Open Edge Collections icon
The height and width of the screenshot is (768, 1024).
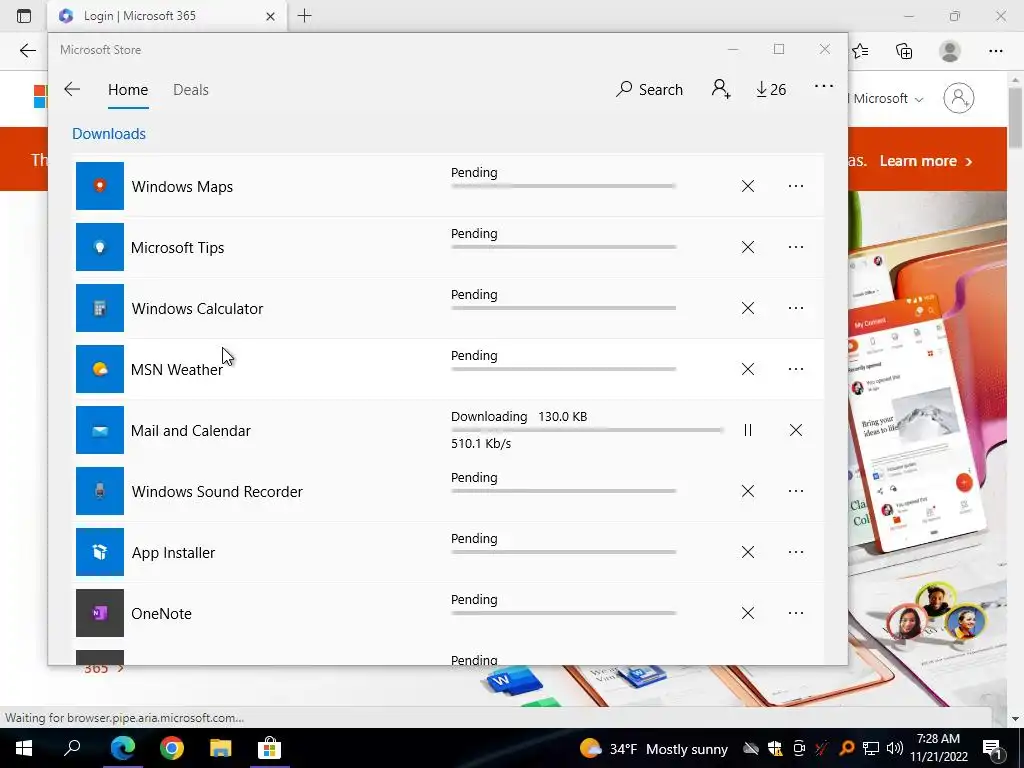point(904,51)
